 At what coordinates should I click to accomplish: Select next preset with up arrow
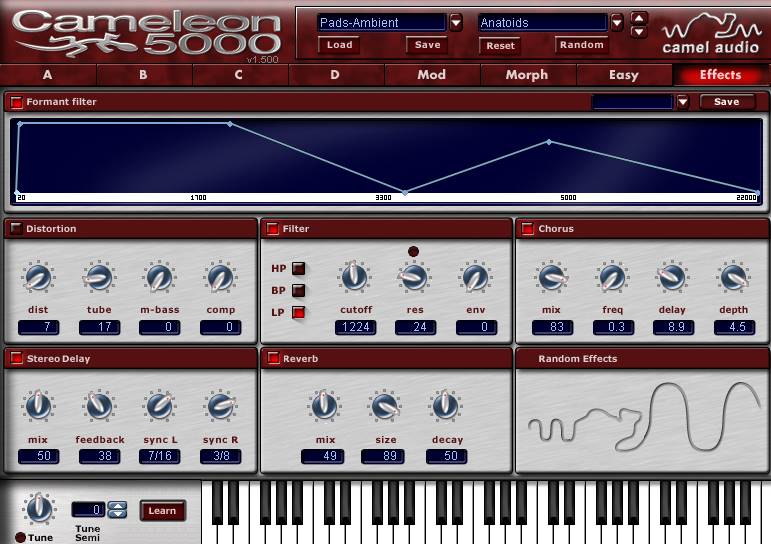tap(639, 19)
